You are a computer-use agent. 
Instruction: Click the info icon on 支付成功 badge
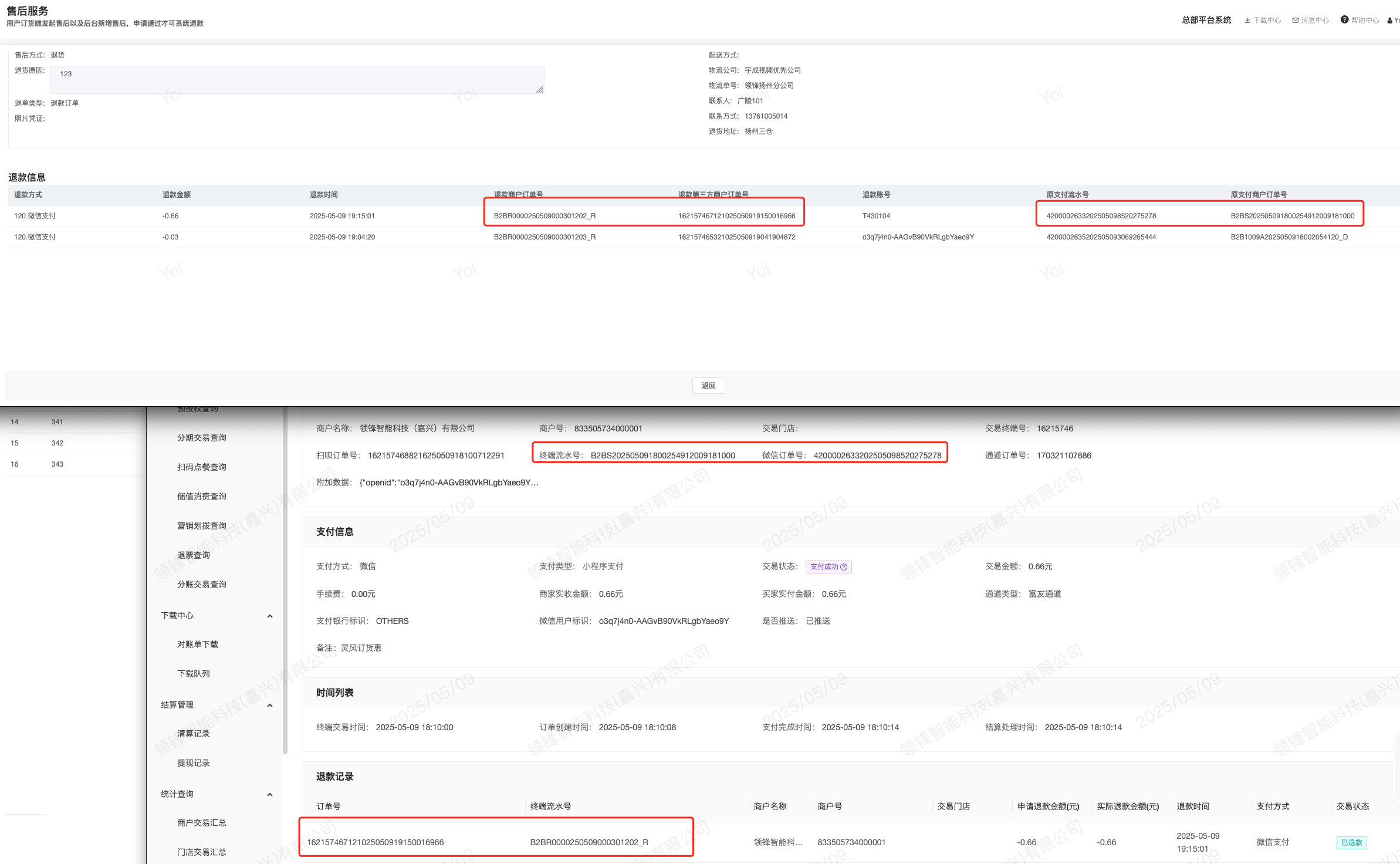[844, 567]
